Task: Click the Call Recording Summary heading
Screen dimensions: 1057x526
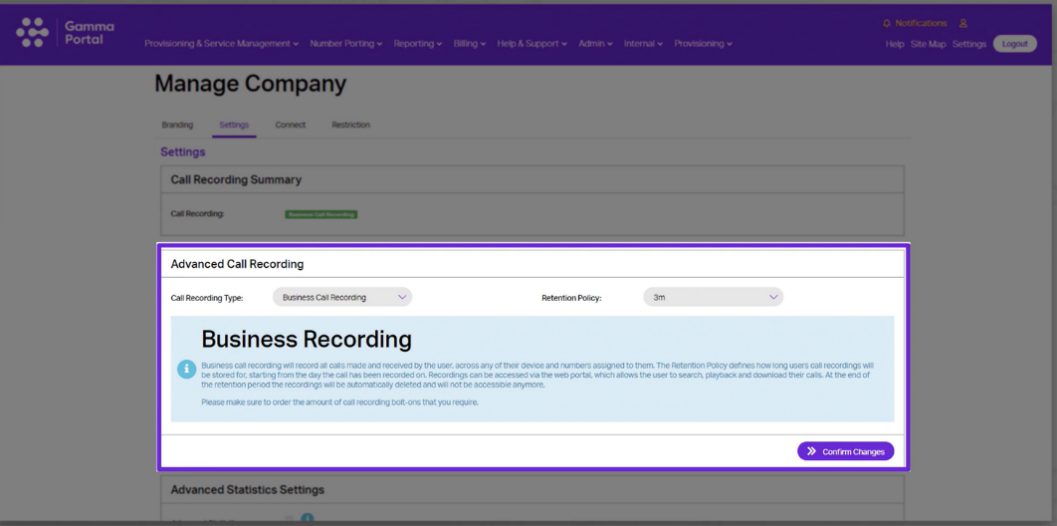Action: pos(236,180)
